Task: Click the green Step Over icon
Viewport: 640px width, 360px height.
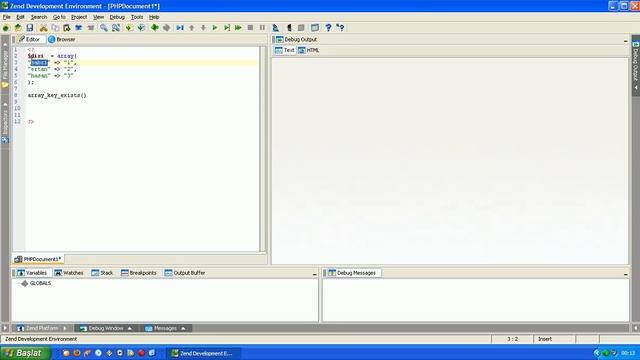Action: pyautogui.click(x=227, y=28)
